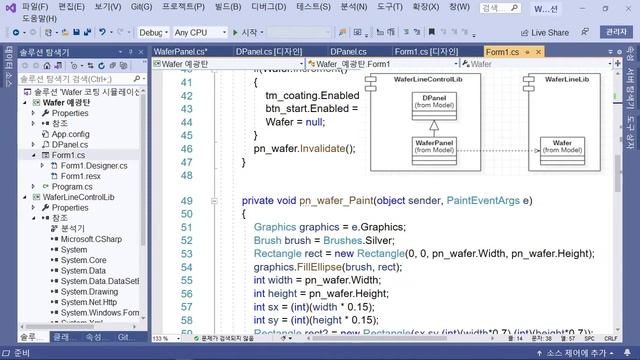640x360 pixels.
Task: Open the Wafer 예광탄 project scope dropdown
Action: 229,64
